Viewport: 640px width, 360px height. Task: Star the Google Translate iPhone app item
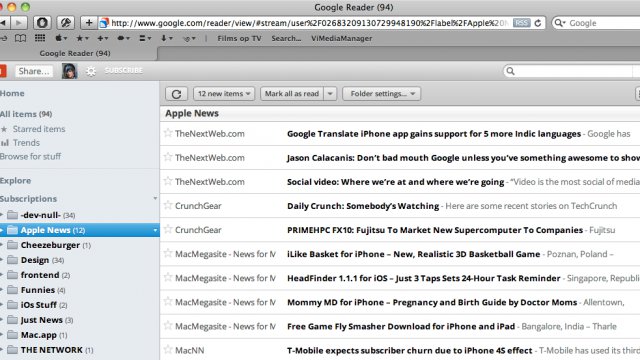(168, 133)
